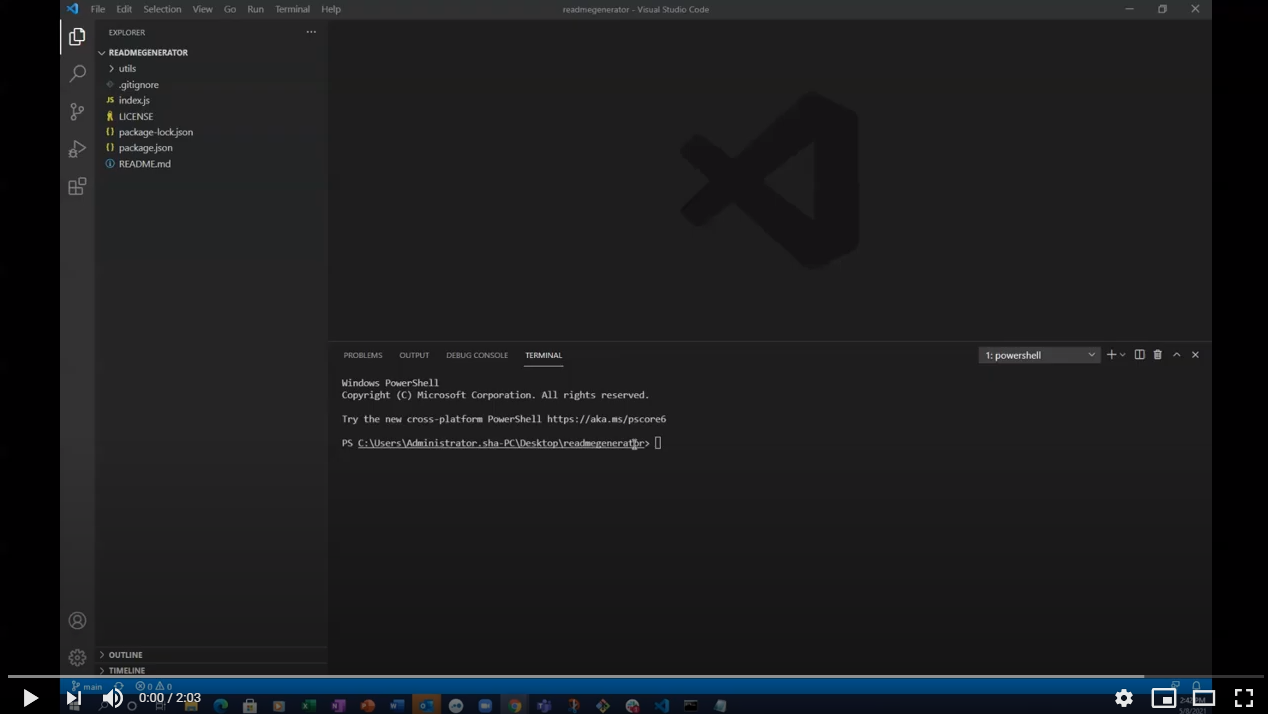Image resolution: width=1268 pixels, height=714 pixels.
Task: Open the launch profile arrow beside new terminal
Action: 1123,355
